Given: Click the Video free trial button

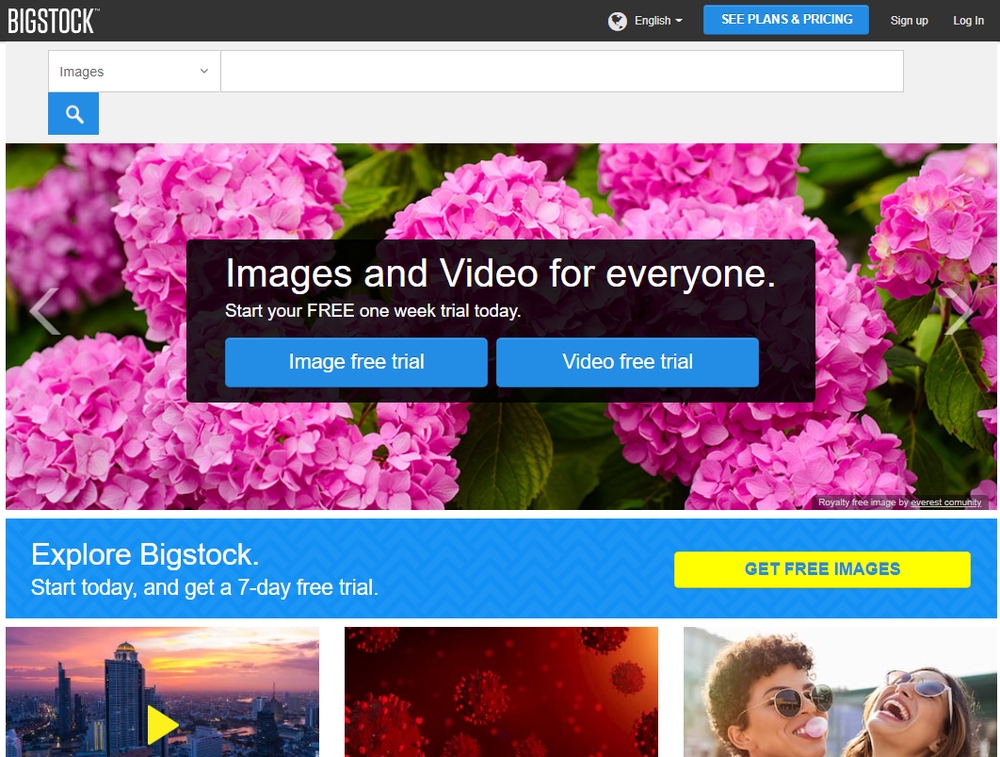Looking at the screenshot, I should pos(627,363).
